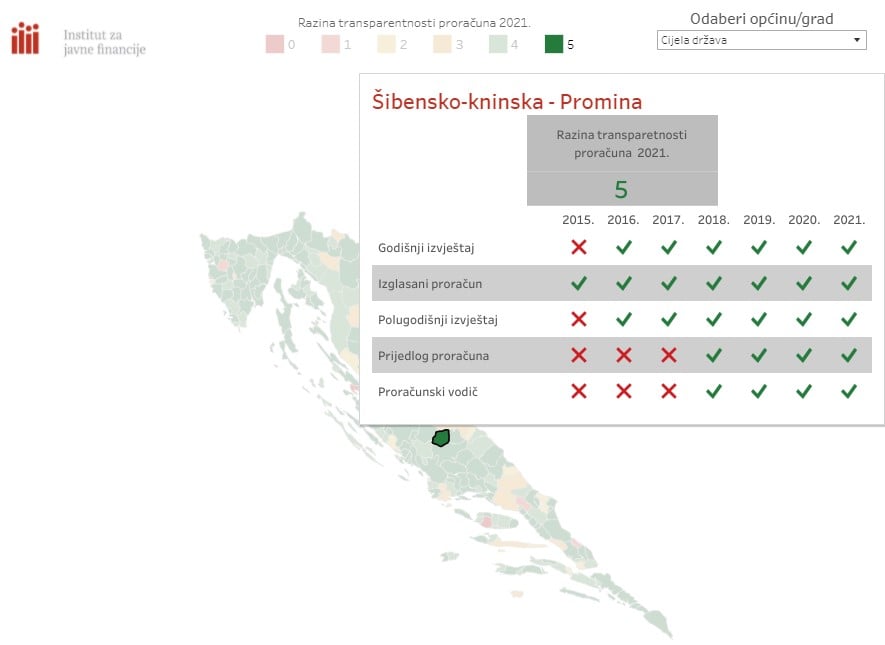885x645 pixels.
Task: Click the green checkmark for Proračunski vodič 2021
Action: point(849,391)
